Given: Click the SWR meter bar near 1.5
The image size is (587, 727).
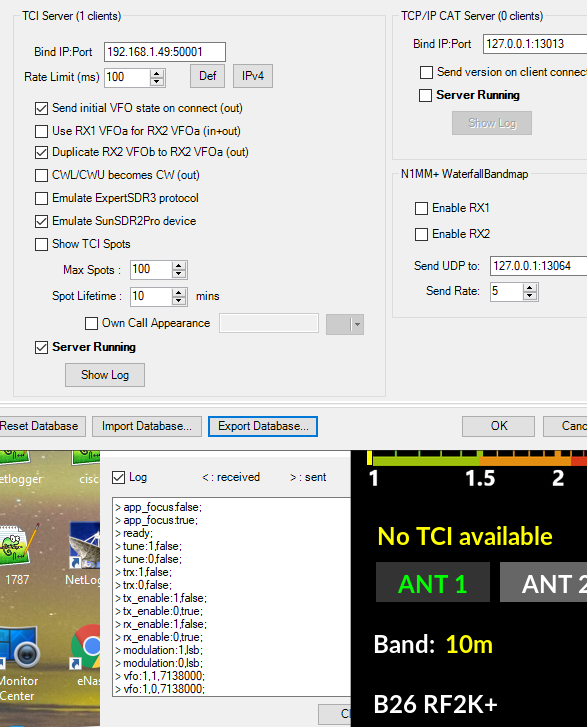Looking at the screenshot, I should click(x=480, y=460).
